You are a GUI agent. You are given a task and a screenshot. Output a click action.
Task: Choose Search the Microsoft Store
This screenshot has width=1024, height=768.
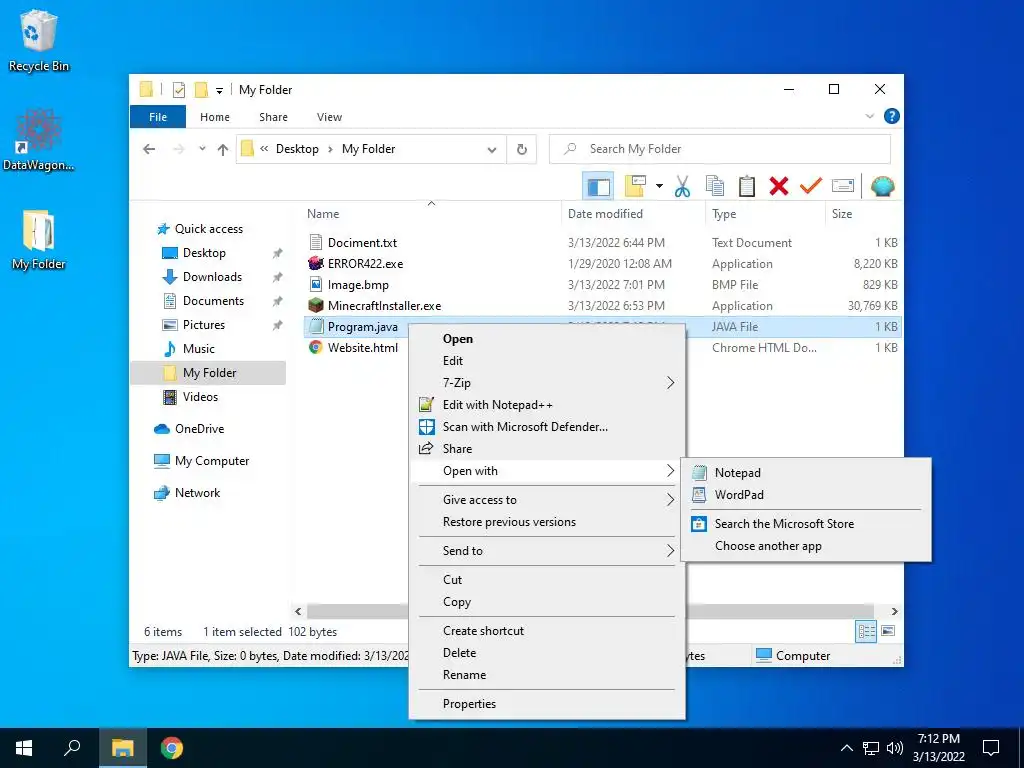(806, 524)
